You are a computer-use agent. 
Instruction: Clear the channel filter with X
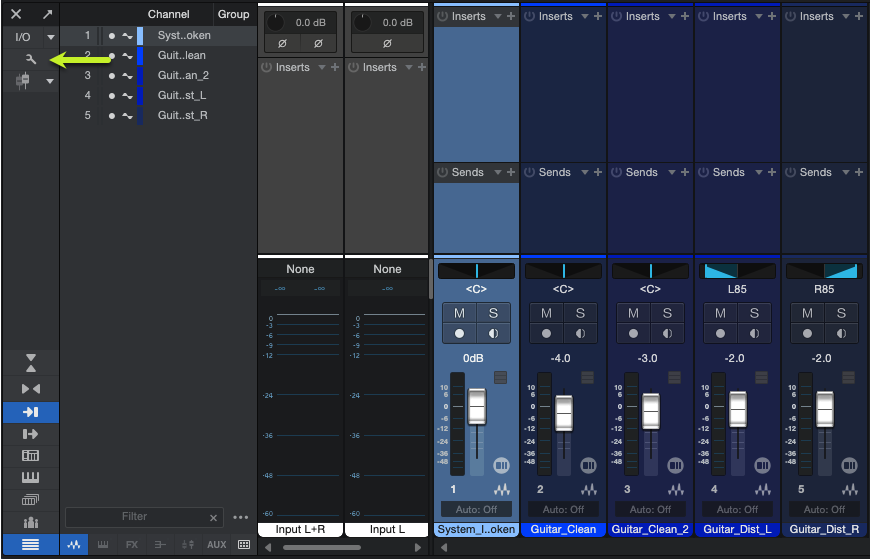click(213, 517)
